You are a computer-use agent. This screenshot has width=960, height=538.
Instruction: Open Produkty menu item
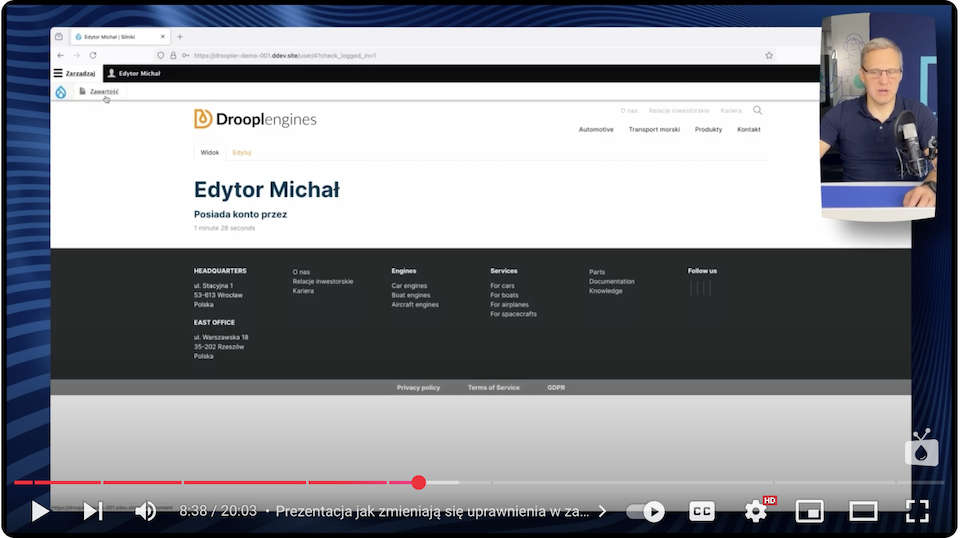point(708,129)
